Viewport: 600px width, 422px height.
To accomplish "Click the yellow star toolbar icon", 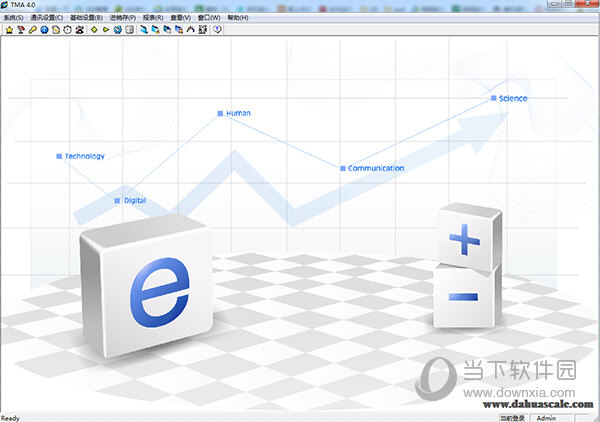I will pos(9,29).
